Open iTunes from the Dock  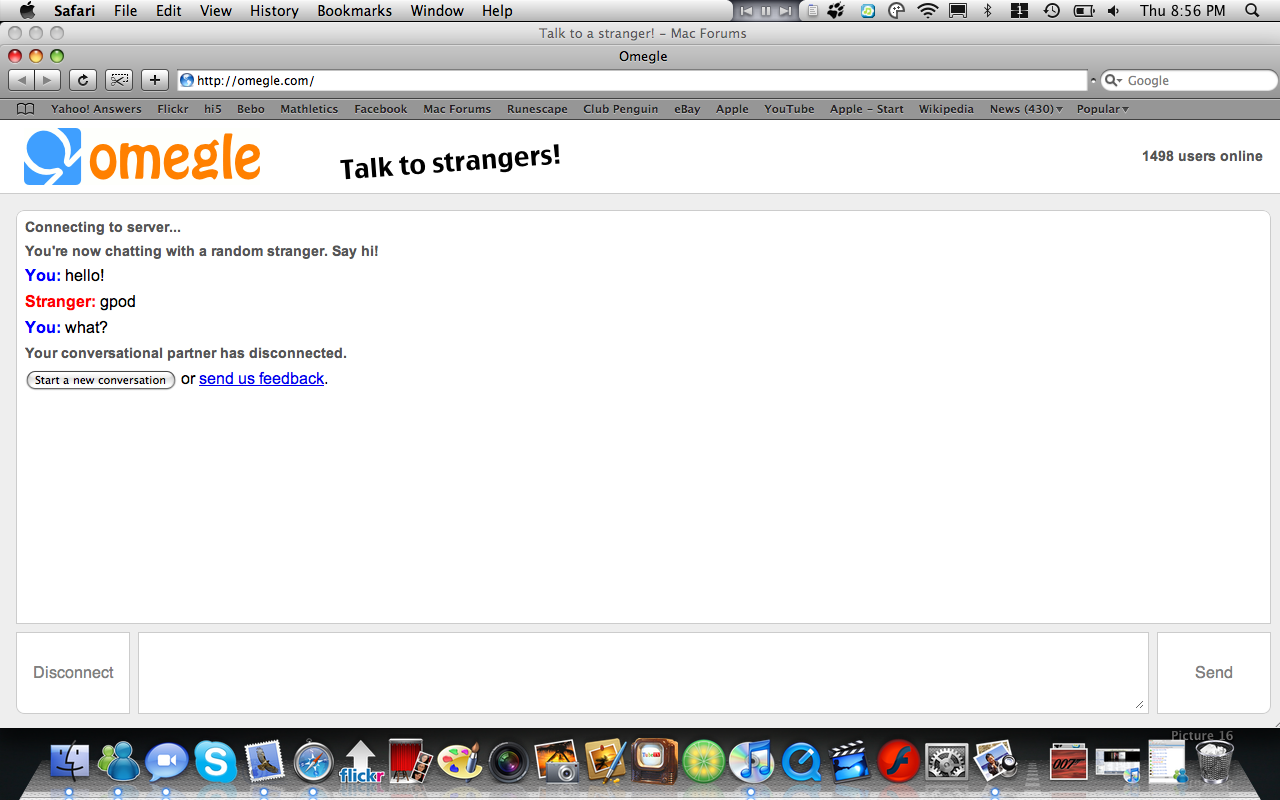(752, 762)
